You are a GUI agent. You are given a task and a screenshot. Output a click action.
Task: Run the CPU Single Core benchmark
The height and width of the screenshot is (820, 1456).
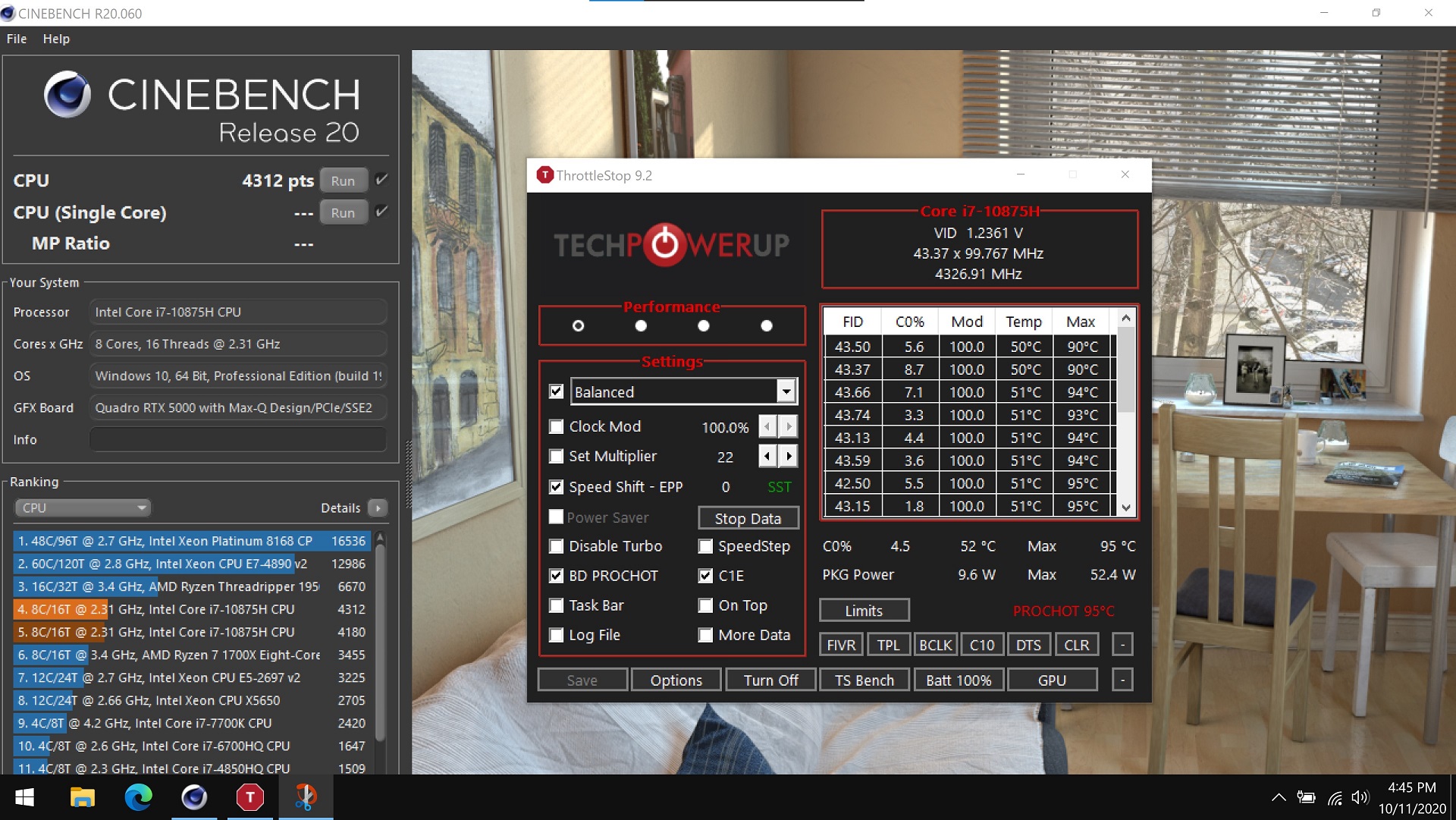(343, 212)
